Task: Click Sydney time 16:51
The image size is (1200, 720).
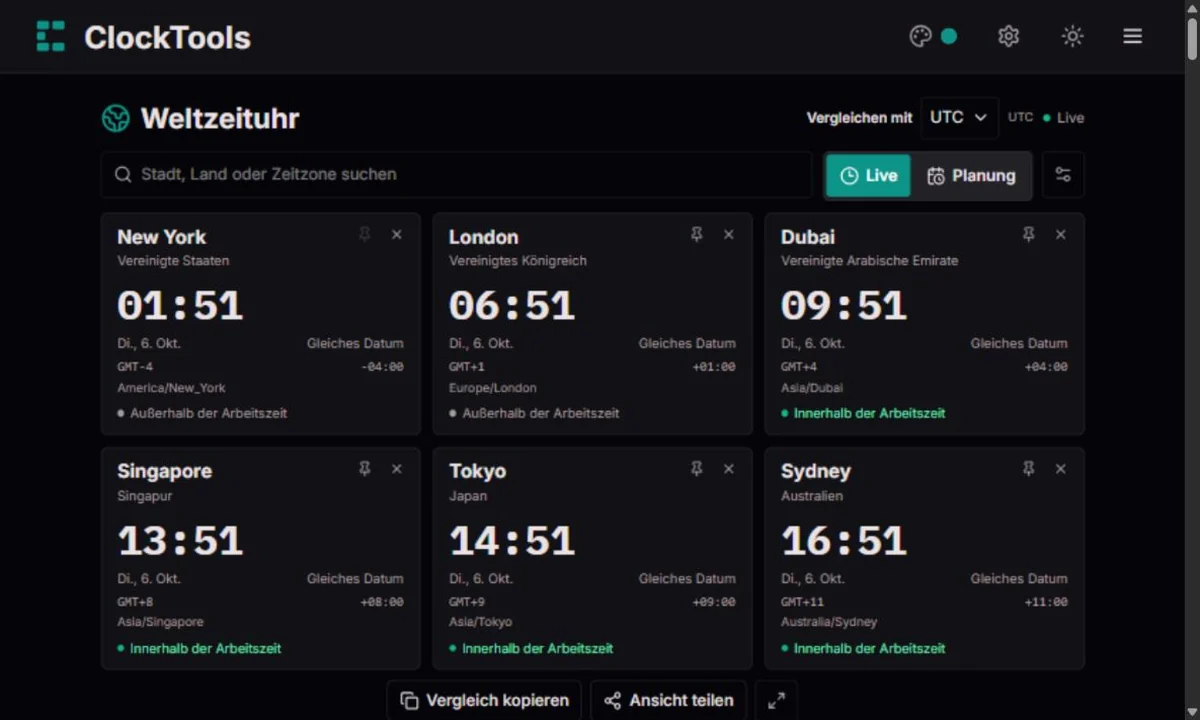Action: pos(844,540)
